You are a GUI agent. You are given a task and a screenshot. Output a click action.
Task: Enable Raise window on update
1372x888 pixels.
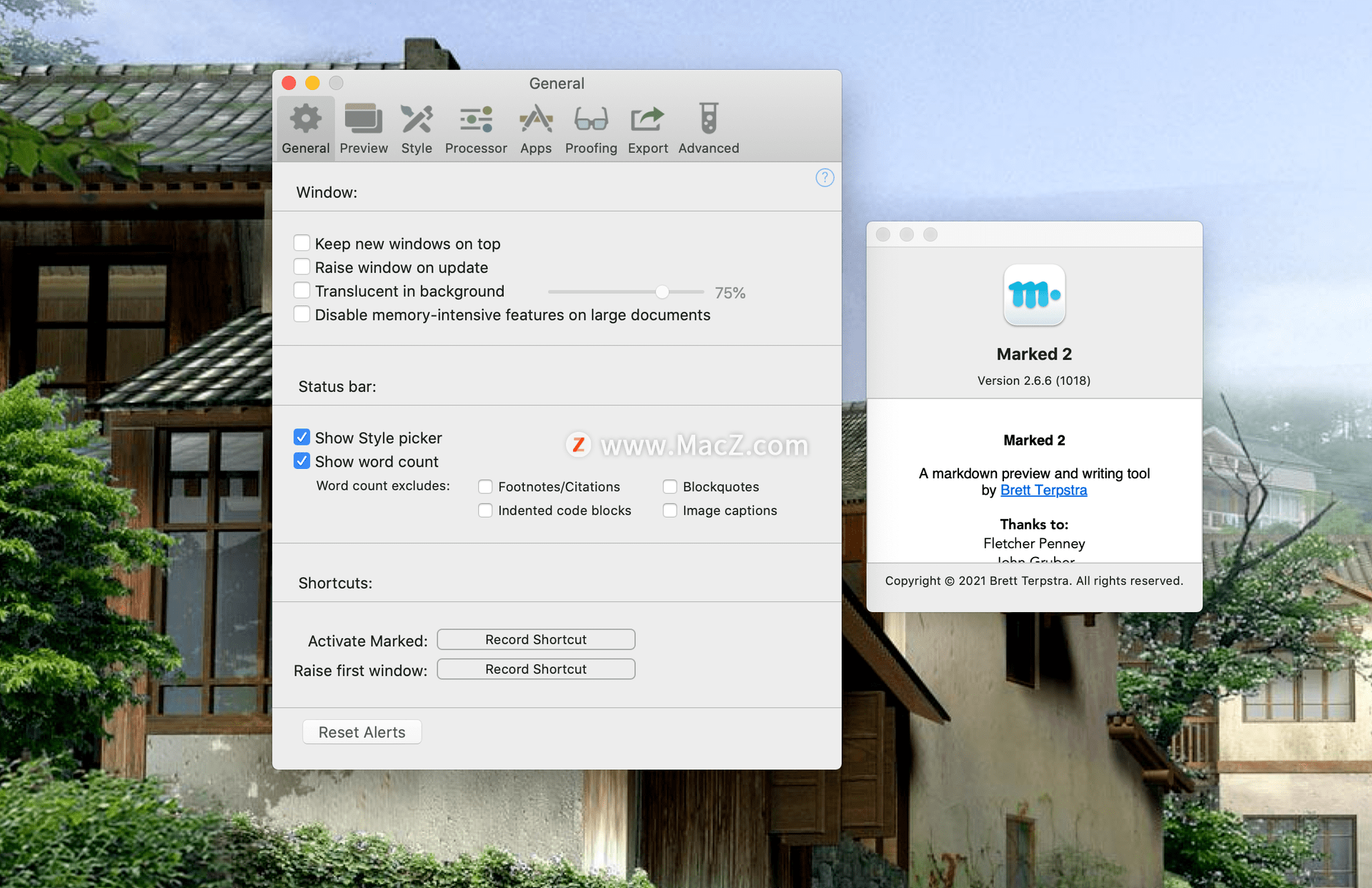coord(302,267)
